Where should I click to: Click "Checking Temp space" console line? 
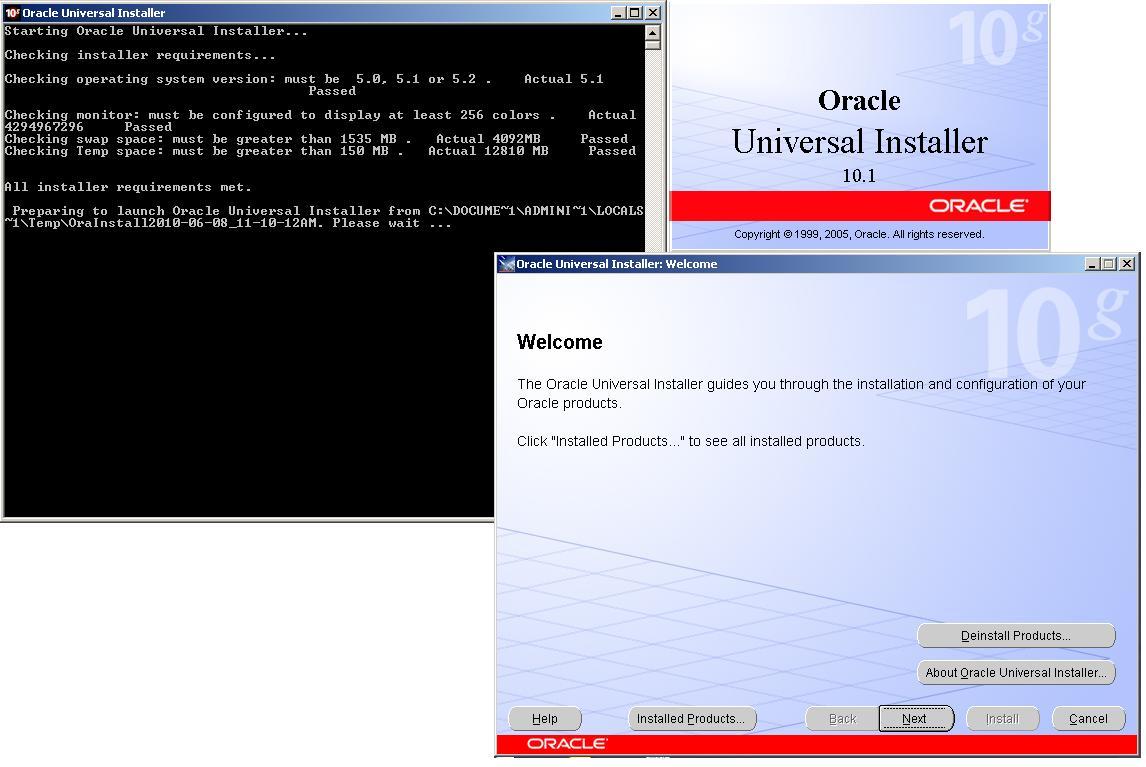pyautogui.click(x=320, y=151)
